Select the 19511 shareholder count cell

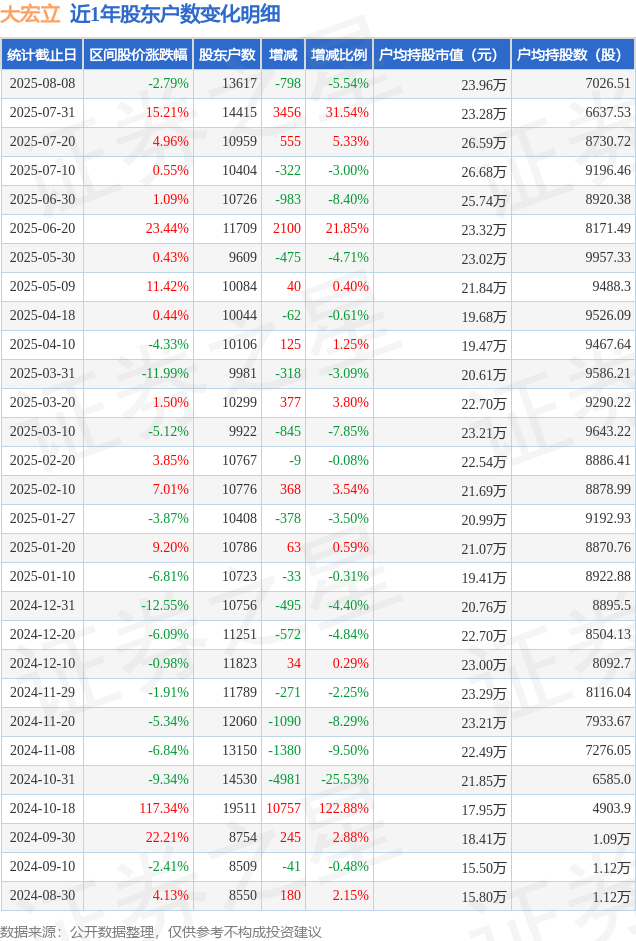pyautogui.click(x=239, y=808)
